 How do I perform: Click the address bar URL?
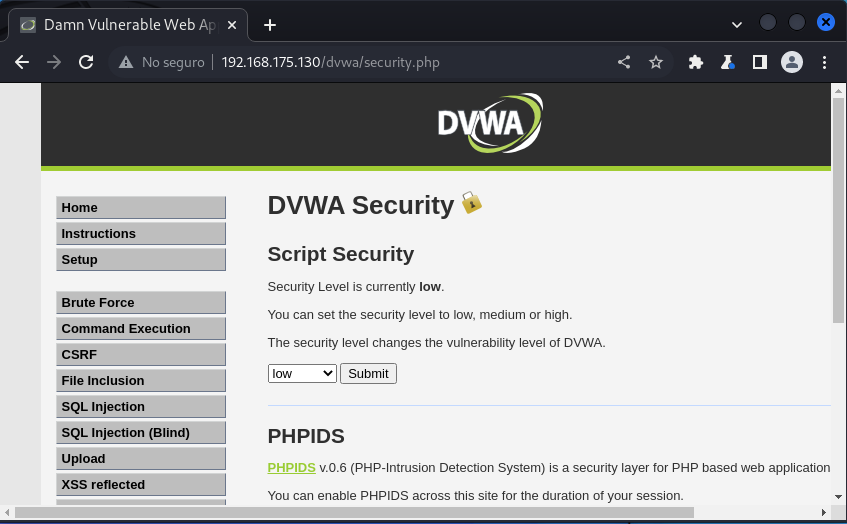point(330,62)
